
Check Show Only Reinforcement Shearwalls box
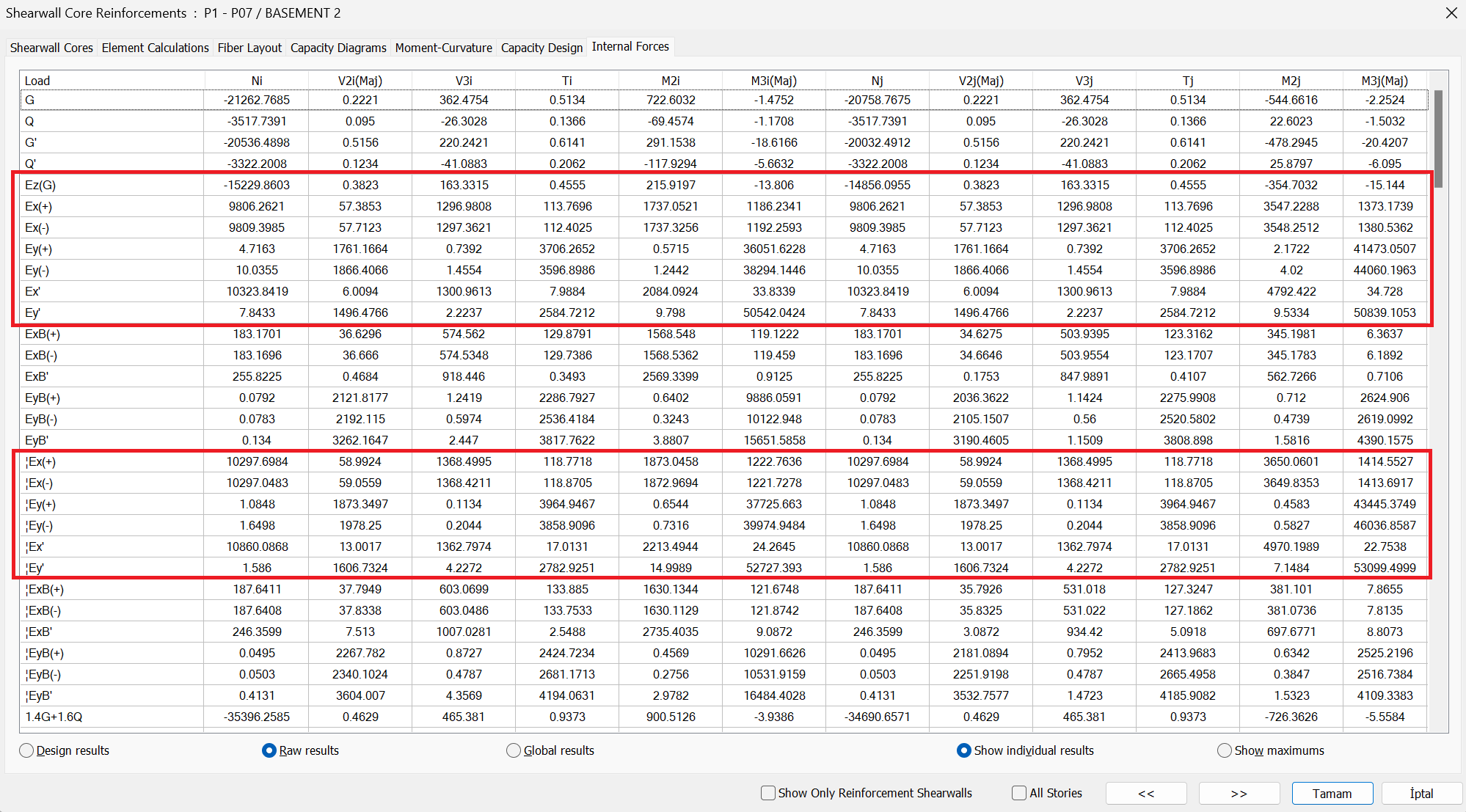pyautogui.click(x=768, y=793)
